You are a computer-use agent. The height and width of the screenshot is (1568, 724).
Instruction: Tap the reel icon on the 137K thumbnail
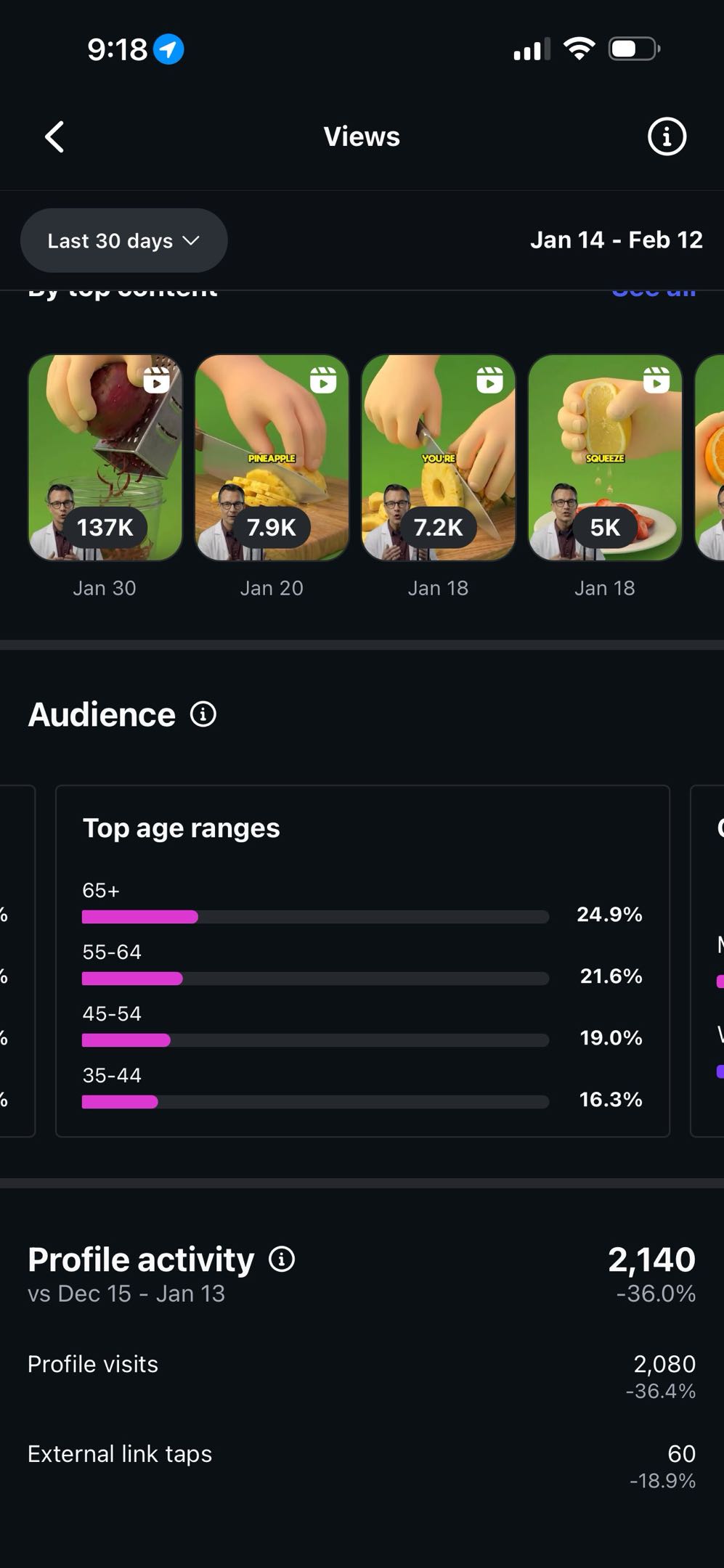(156, 380)
